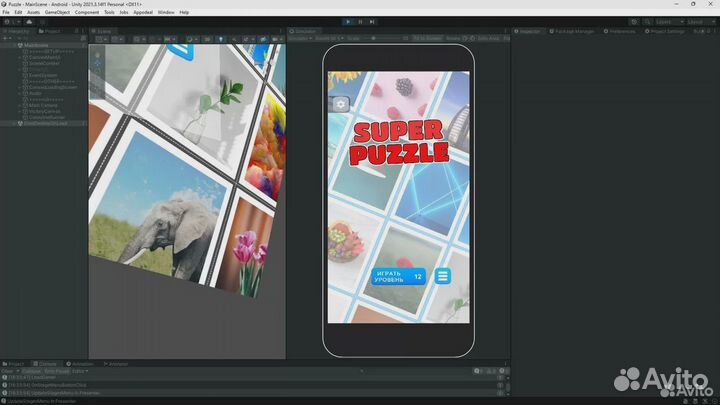Open the Help menu
720x405 pixels.
click(x=184, y=12)
